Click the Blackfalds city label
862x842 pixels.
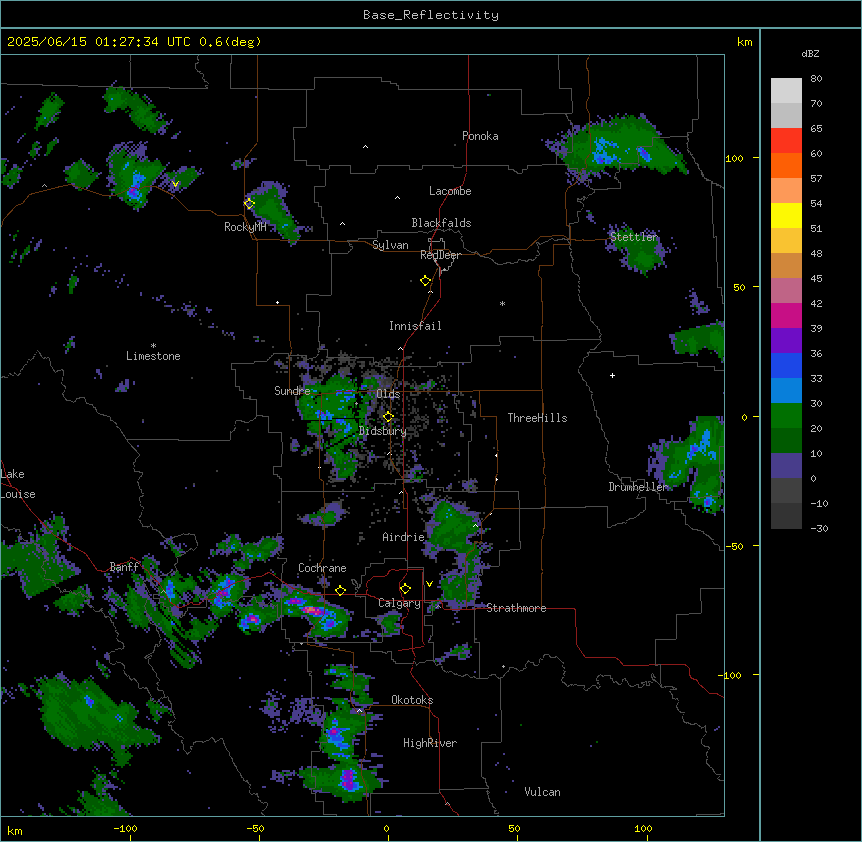click(441, 223)
